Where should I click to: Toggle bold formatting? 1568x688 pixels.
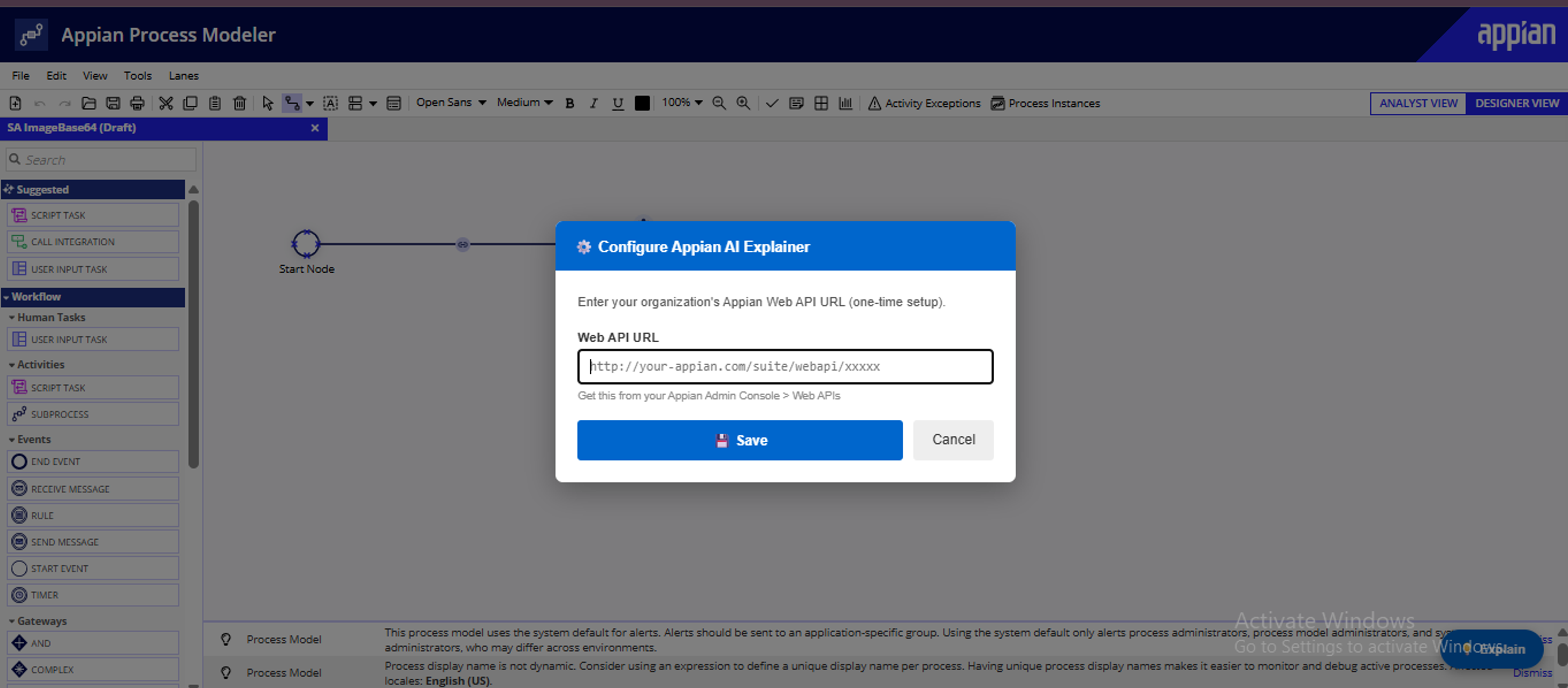570,103
